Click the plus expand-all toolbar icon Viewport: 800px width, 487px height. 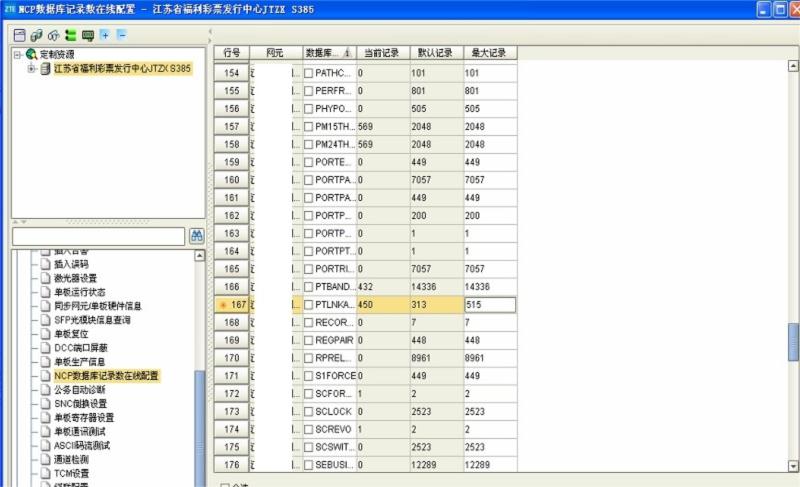[x=104, y=35]
